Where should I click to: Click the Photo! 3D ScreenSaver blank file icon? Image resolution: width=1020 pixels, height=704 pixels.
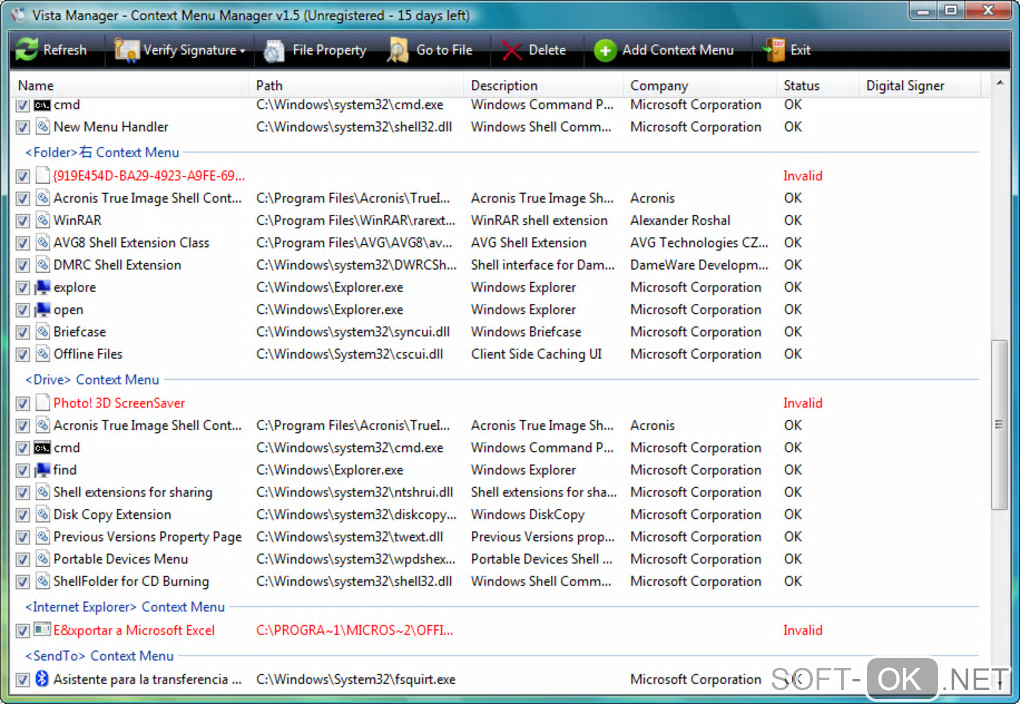43,402
